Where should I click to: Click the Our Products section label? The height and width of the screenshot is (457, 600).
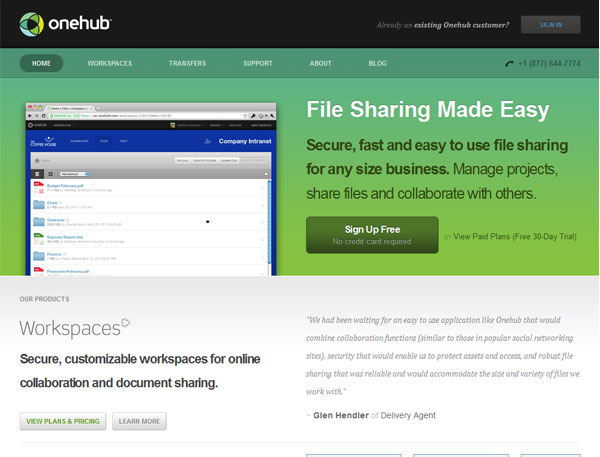tap(44, 299)
